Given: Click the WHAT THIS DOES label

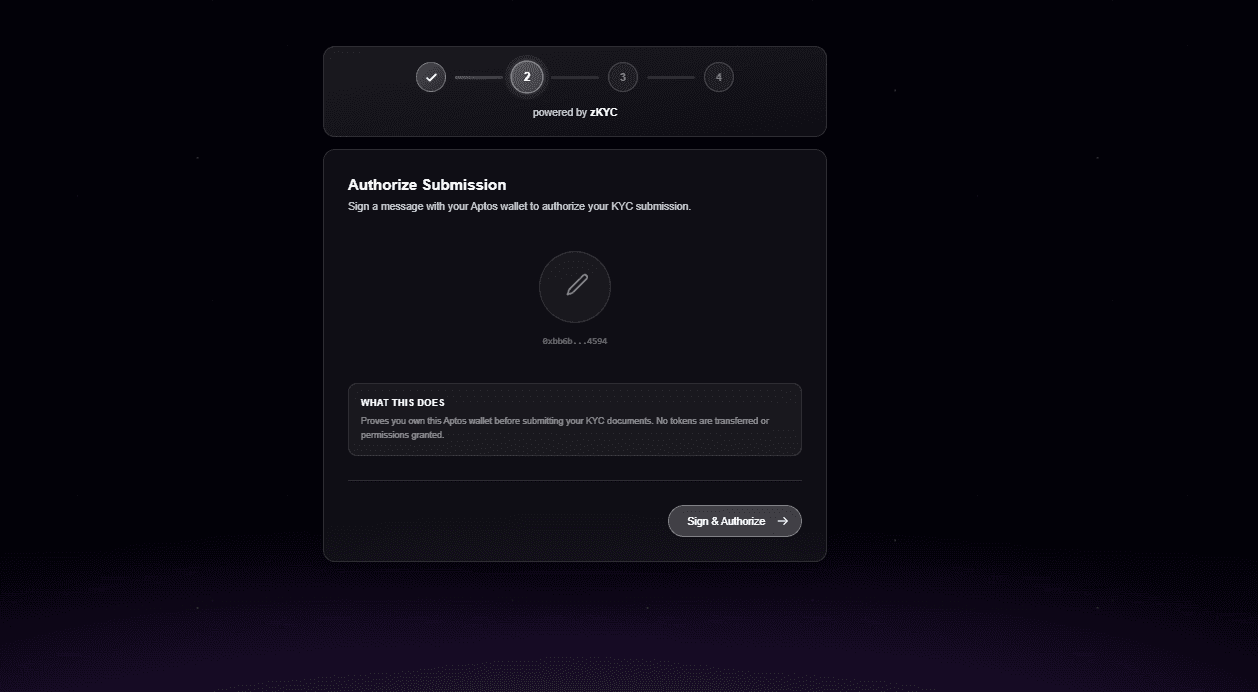Looking at the screenshot, I should point(403,403).
